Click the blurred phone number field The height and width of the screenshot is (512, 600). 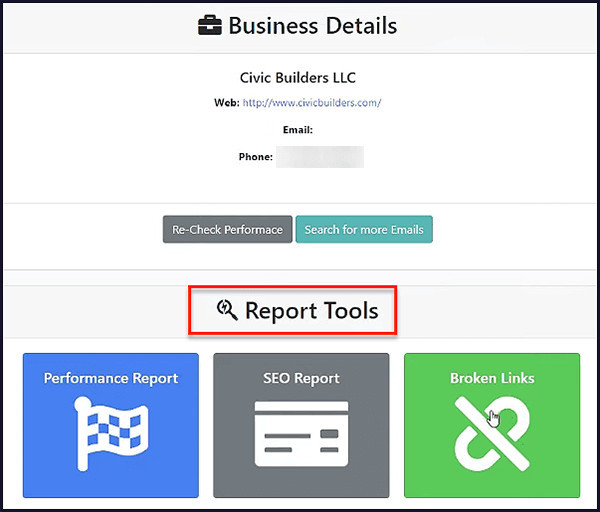coord(320,157)
